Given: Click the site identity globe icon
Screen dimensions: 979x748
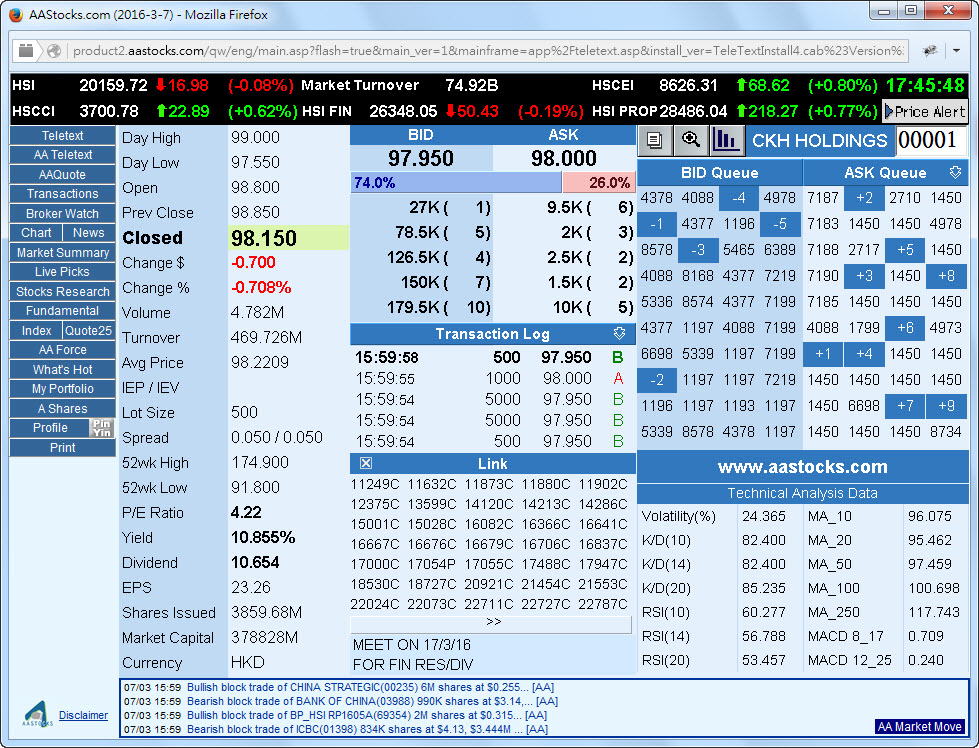Looking at the screenshot, I should tap(54, 51).
